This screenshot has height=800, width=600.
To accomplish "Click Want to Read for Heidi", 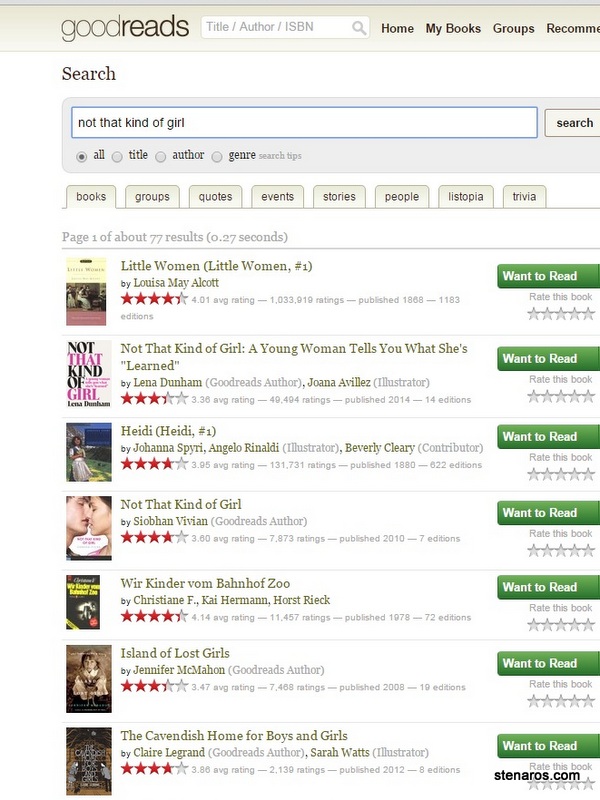I will (x=548, y=437).
